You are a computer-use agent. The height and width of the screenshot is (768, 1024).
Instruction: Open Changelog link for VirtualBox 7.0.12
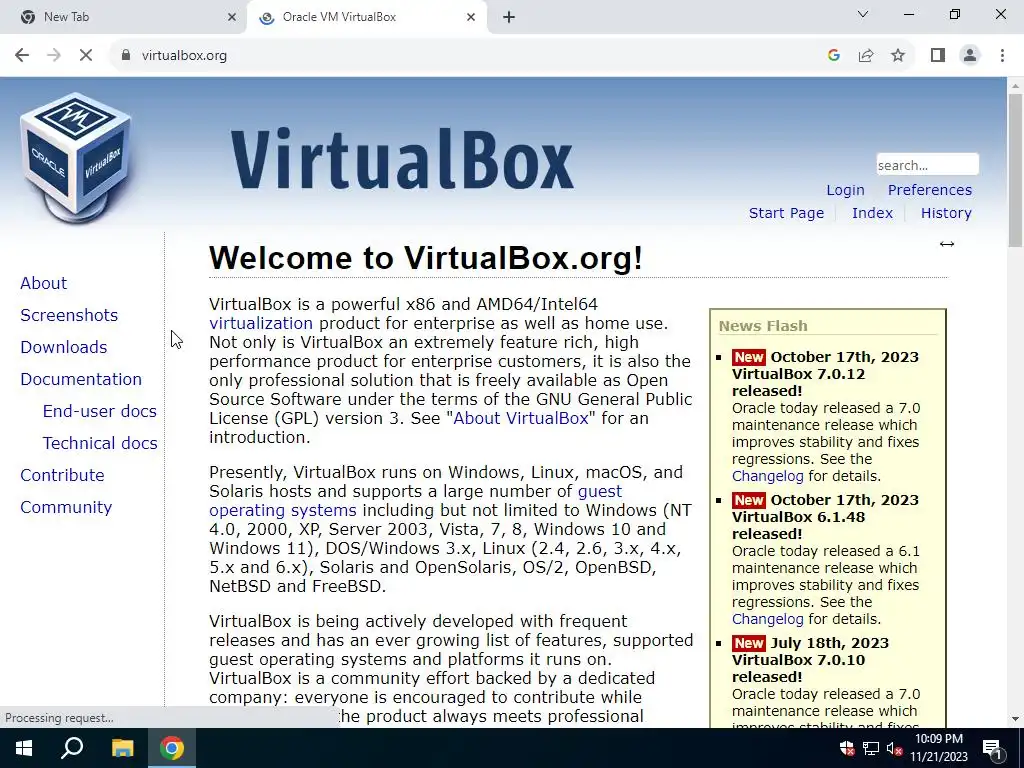tap(767, 476)
